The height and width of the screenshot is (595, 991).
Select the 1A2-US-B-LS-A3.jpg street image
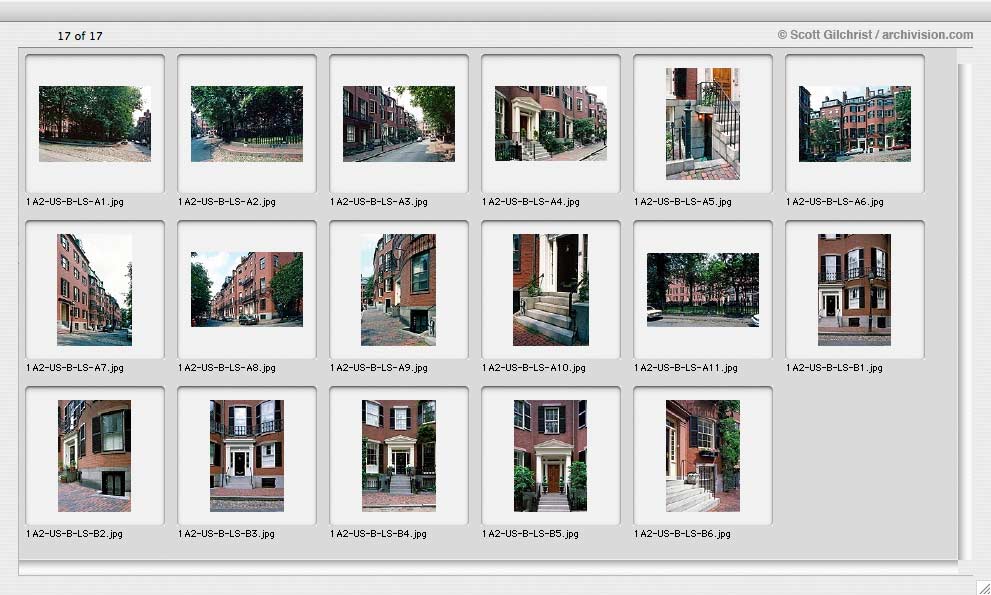click(x=399, y=124)
